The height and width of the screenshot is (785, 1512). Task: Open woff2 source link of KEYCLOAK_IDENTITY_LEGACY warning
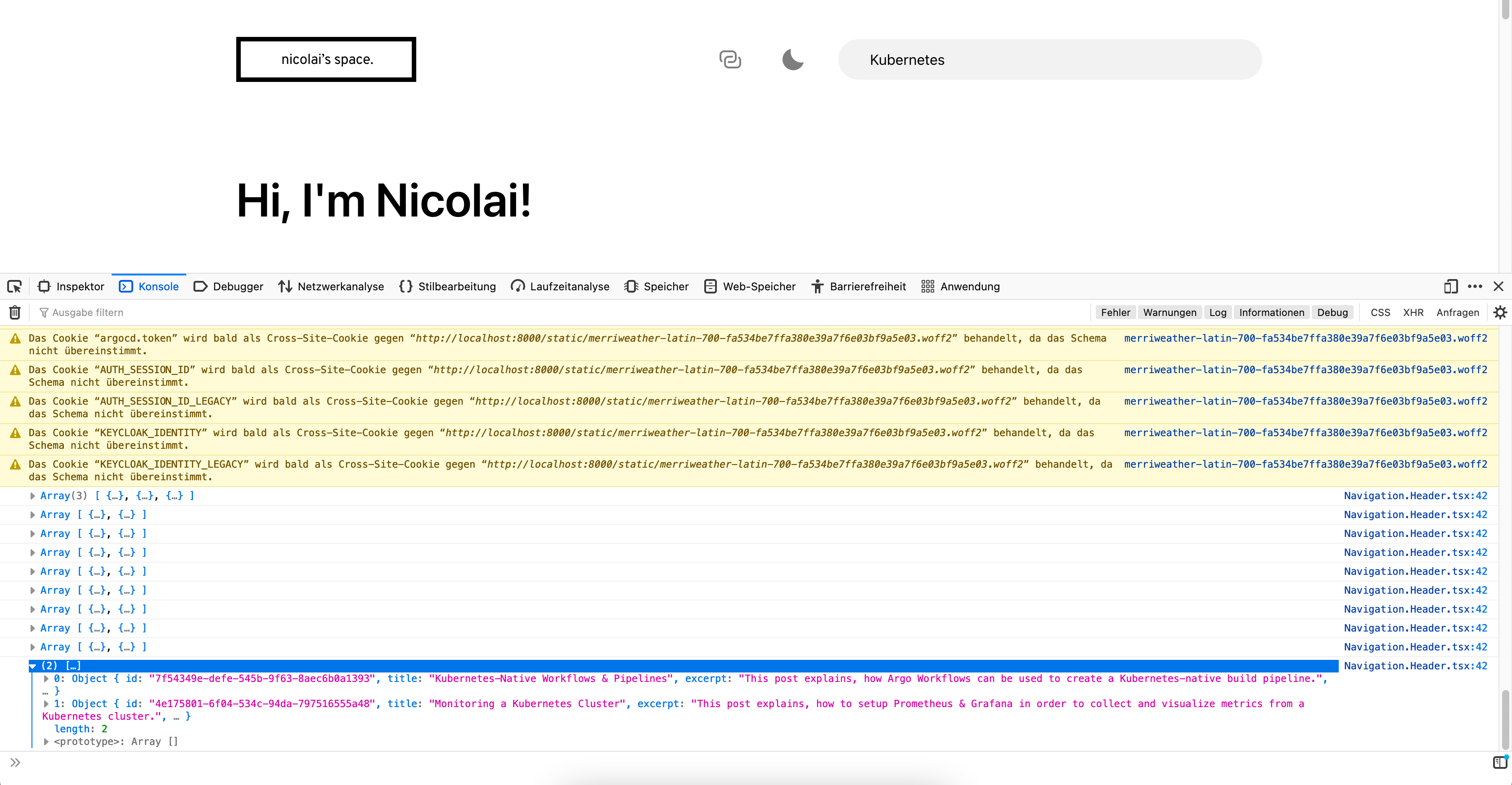[1305, 465]
